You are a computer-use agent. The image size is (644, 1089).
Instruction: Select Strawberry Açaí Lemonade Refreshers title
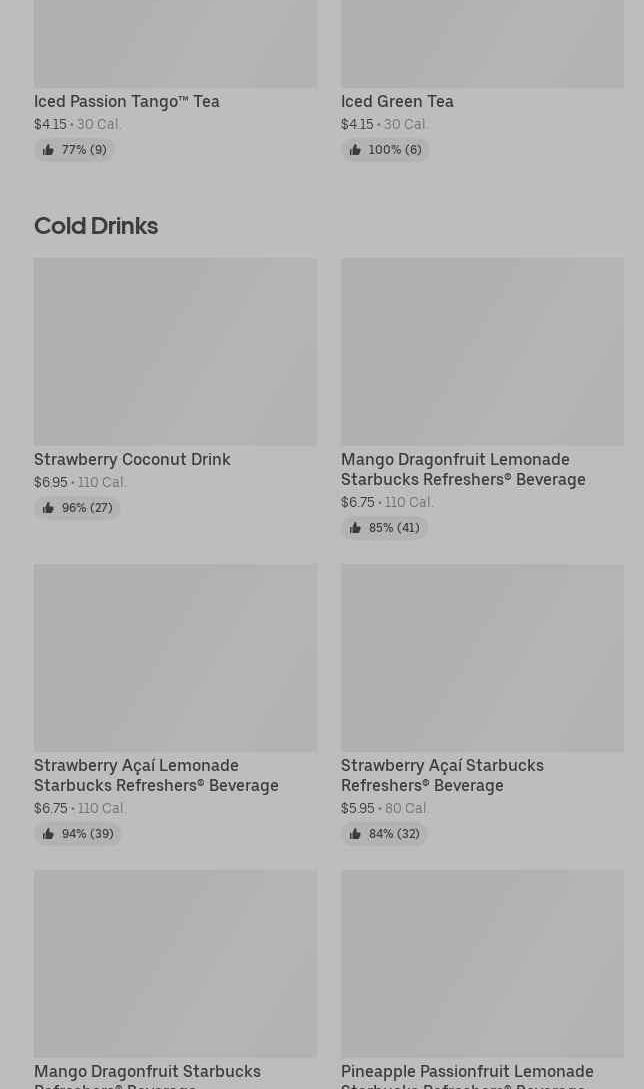point(156,775)
